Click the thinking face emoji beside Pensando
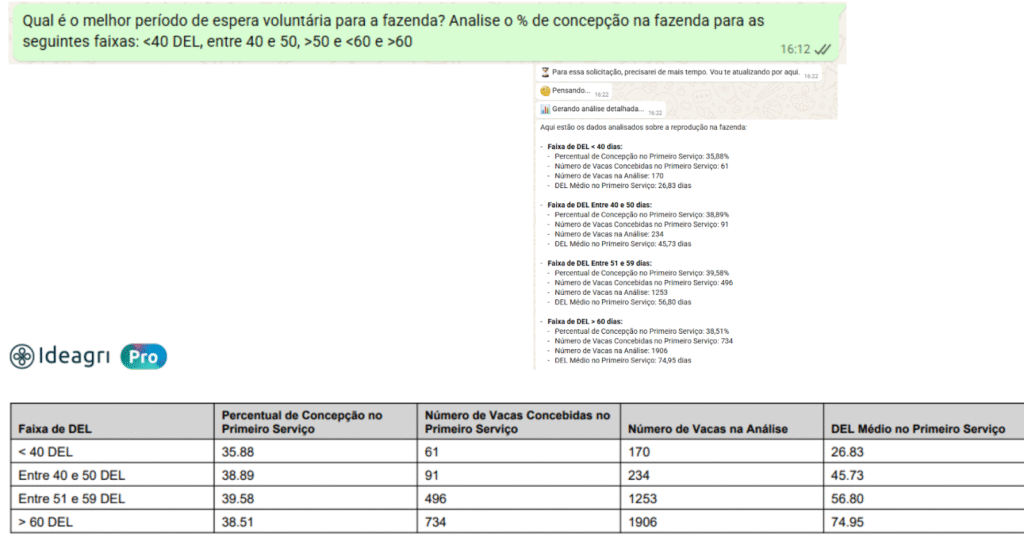Screen dimensions: 1024x541 point(545,91)
